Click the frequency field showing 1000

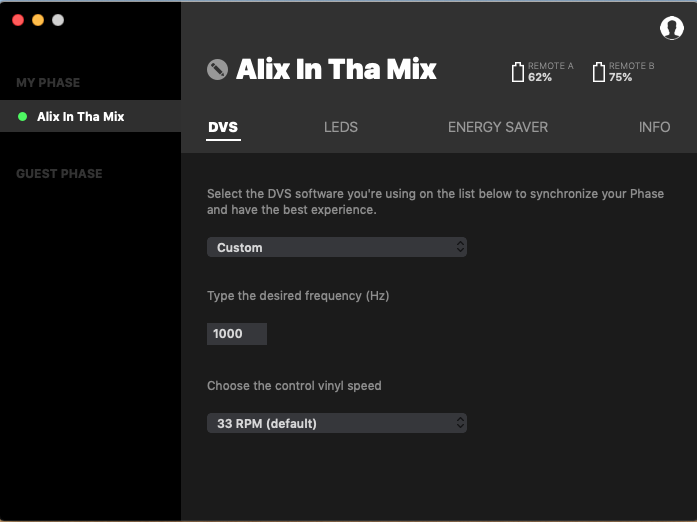click(x=237, y=334)
